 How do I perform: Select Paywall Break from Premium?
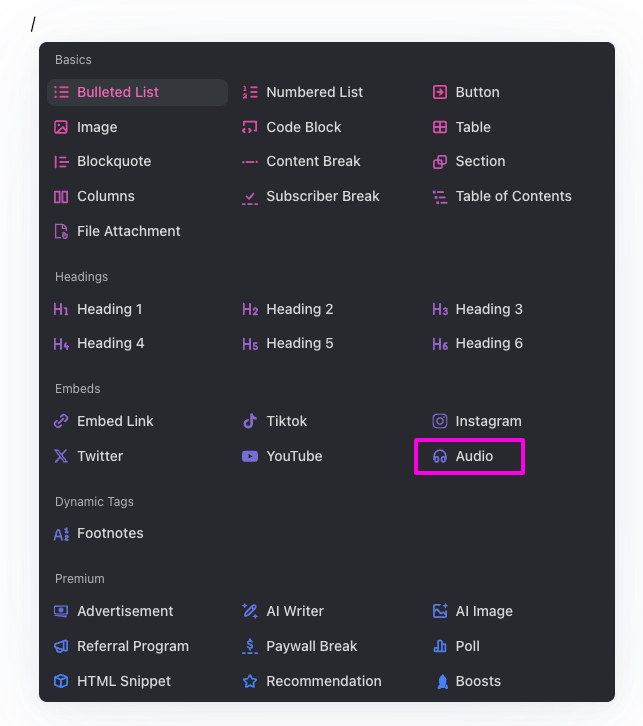[x=311, y=646]
